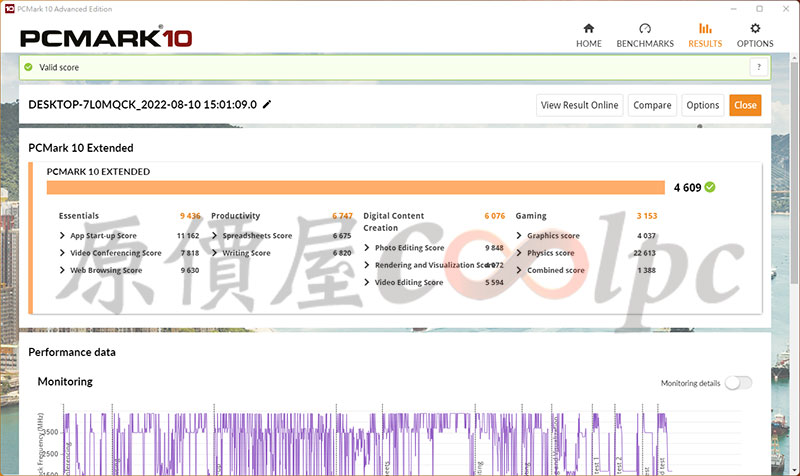
Task: Click the orange Close button
Action: pos(745,105)
